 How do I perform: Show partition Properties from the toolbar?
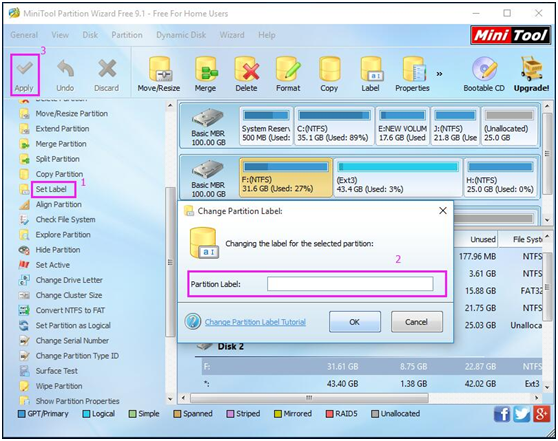click(x=412, y=75)
